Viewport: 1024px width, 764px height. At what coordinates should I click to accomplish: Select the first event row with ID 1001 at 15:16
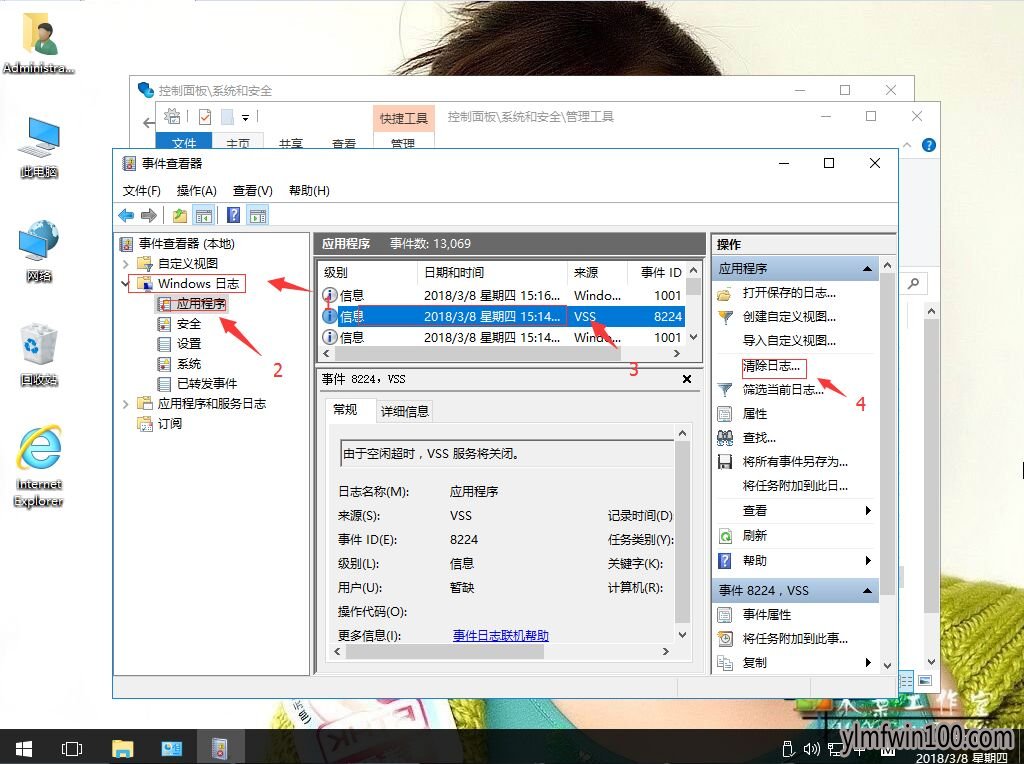(x=502, y=295)
